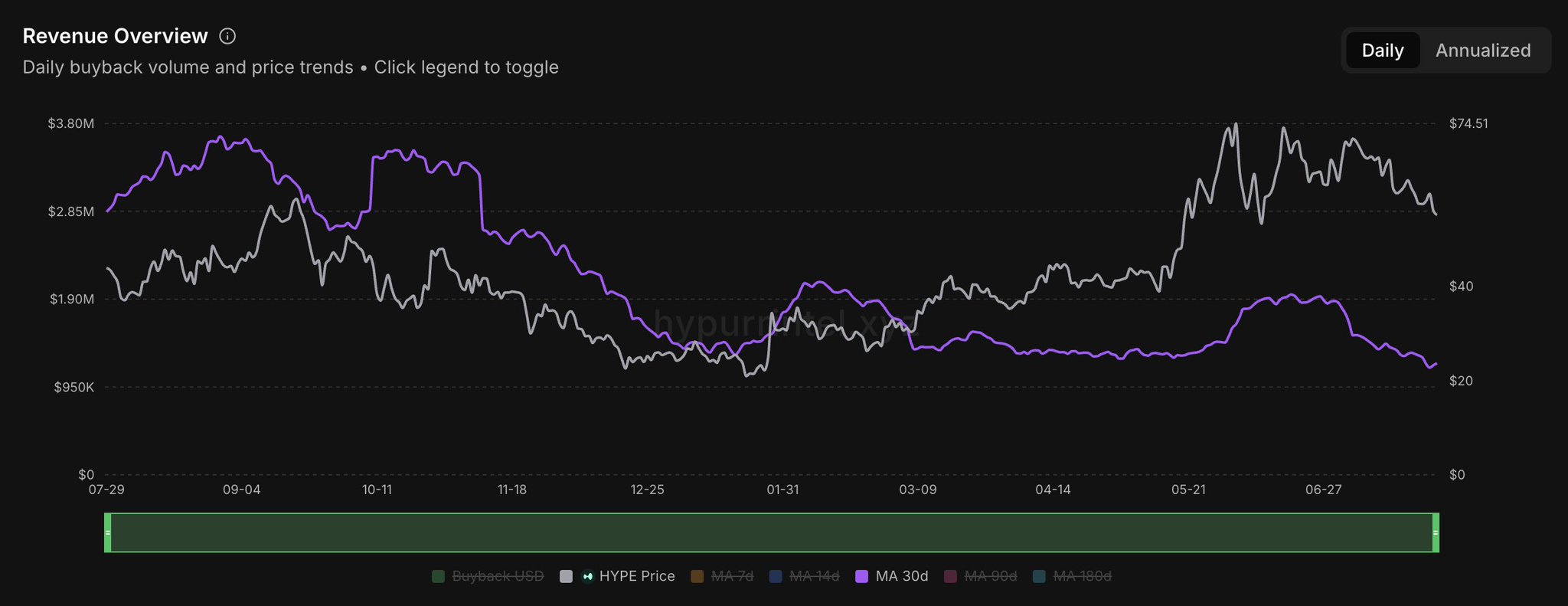This screenshot has width=1568, height=606.
Task: Toggle the MA 180d legend series
Action: click(1072, 576)
